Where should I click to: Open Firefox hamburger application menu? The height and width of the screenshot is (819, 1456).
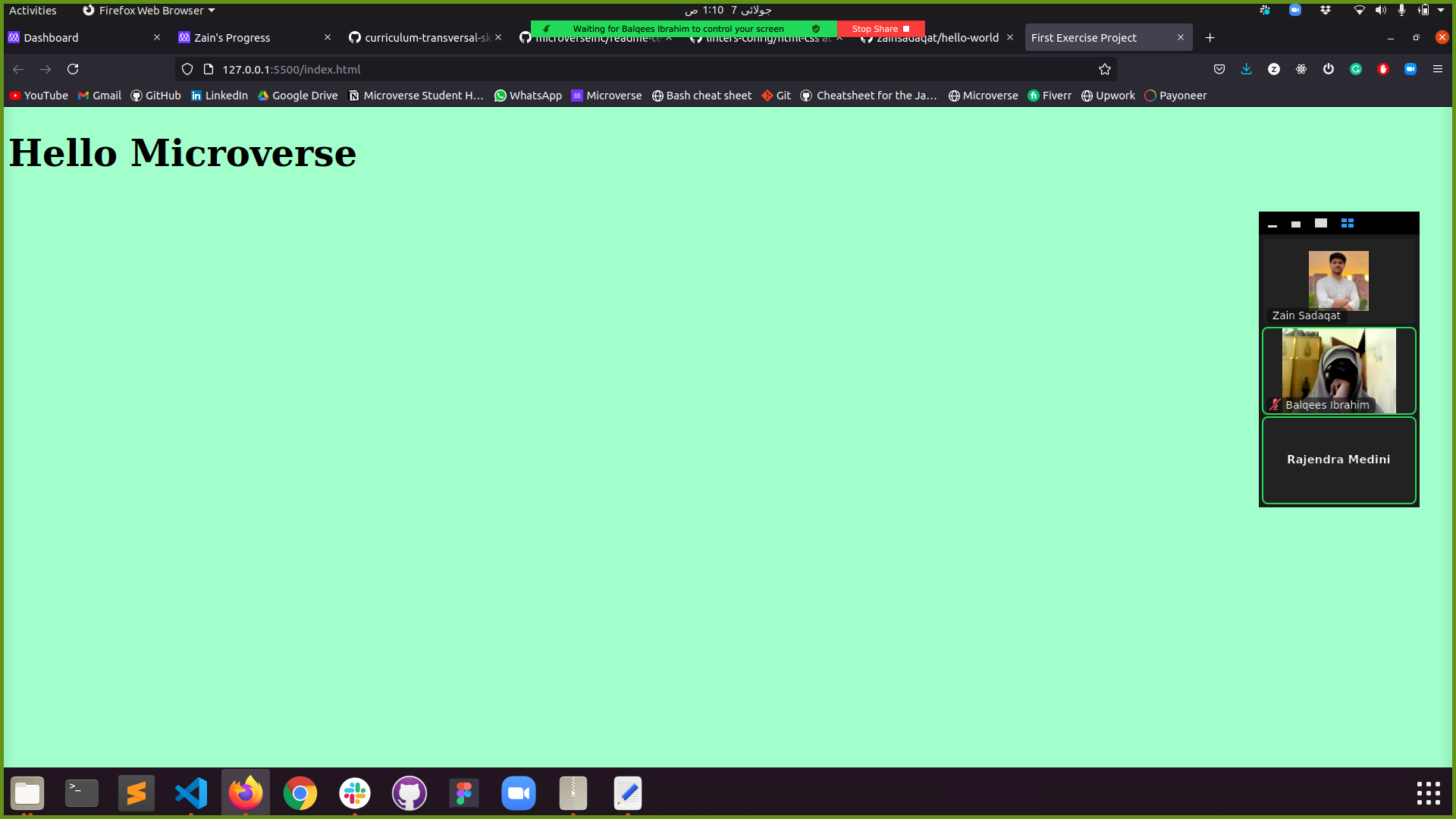click(1437, 69)
